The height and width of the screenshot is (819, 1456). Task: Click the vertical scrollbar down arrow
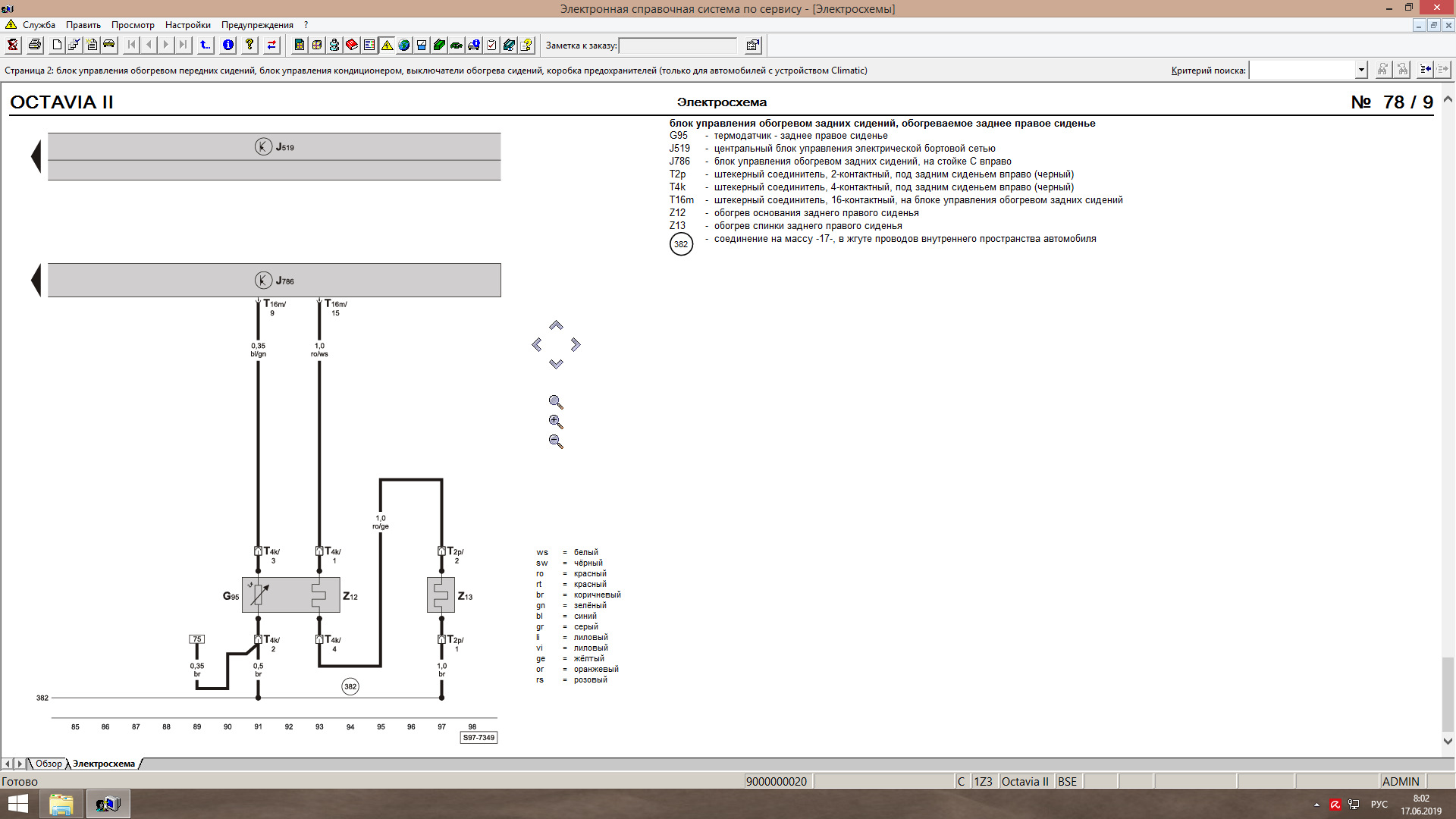(x=1448, y=741)
